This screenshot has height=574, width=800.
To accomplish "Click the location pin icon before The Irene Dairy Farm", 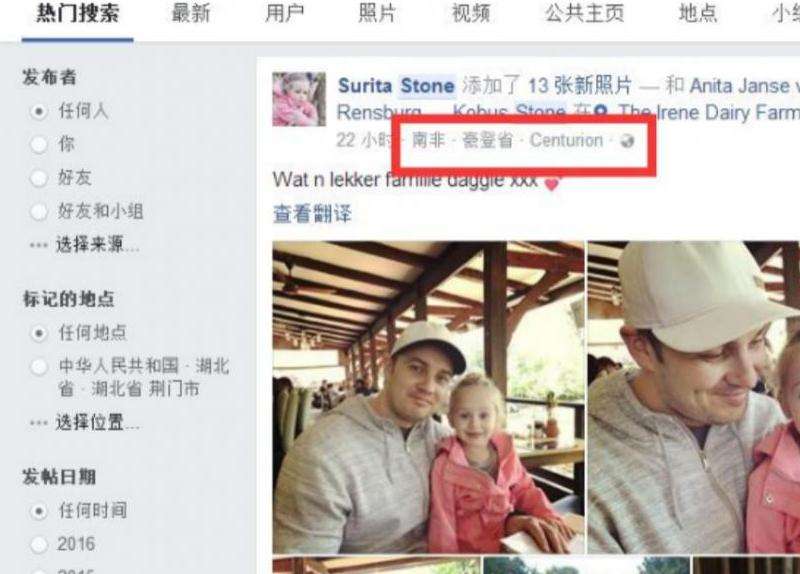I will pyautogui.click(x=601, y=112).
